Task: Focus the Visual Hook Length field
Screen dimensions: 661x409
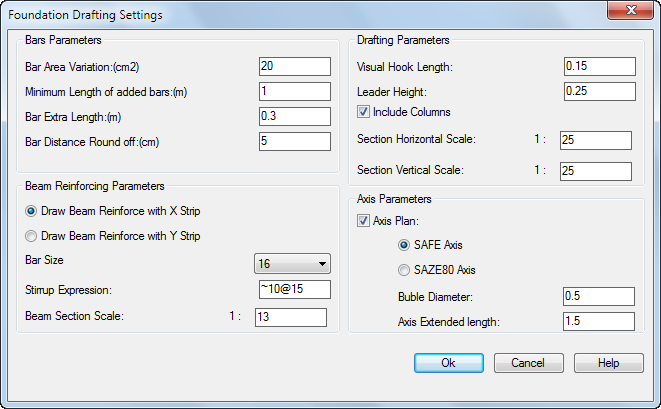Action: pos(600,66)
